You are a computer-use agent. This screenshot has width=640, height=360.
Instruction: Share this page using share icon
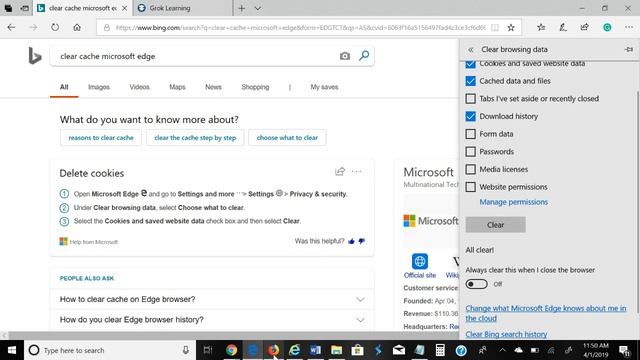(584, 27)
